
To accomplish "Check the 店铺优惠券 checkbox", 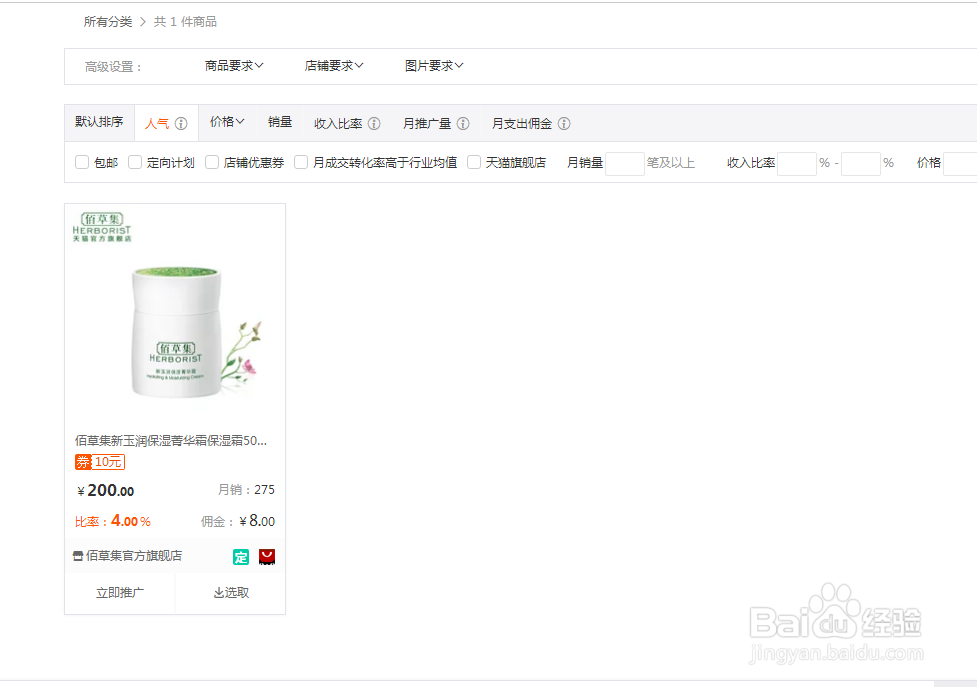I will click(212, 162).
